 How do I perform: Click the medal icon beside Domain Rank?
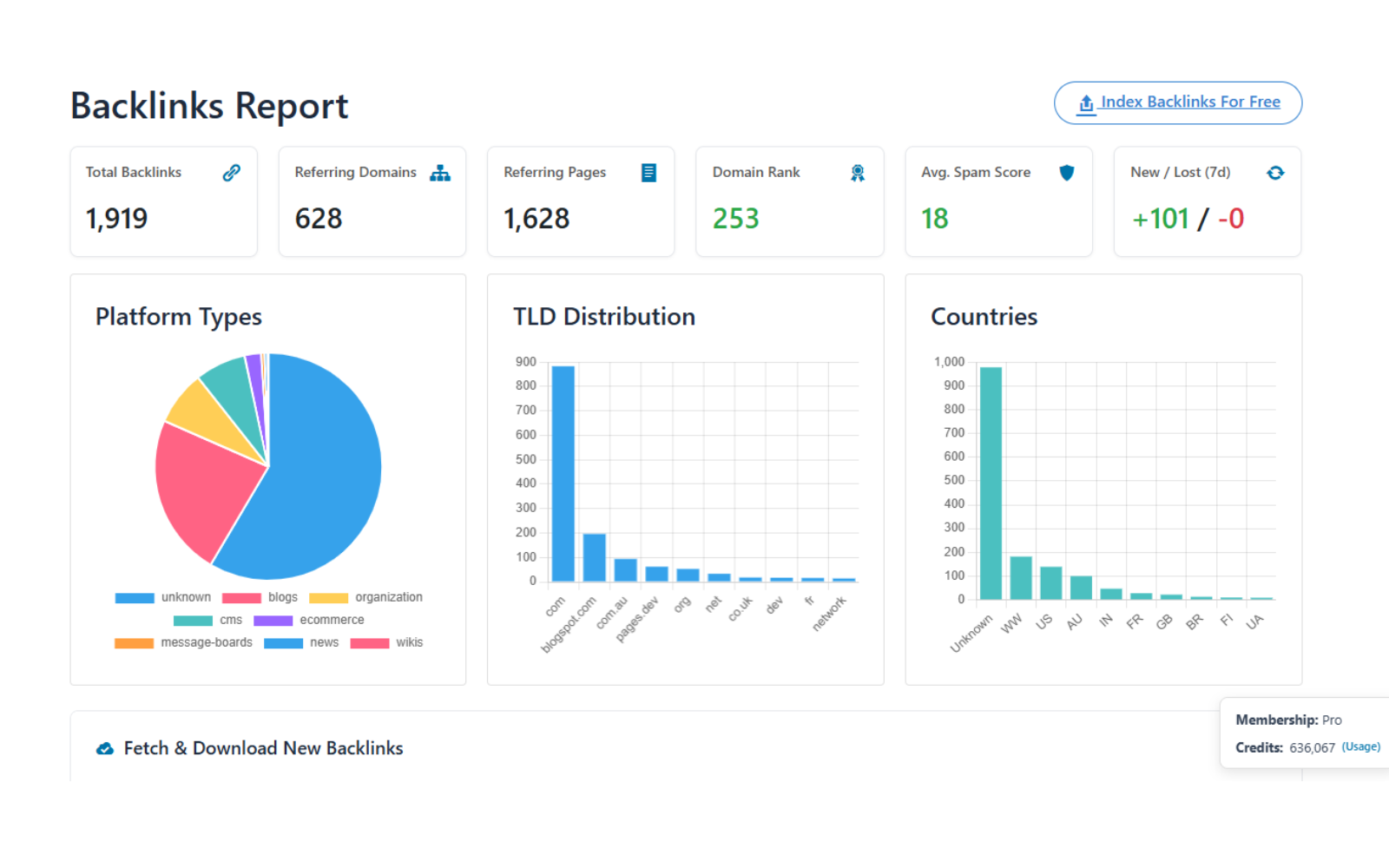click(857, 172)
